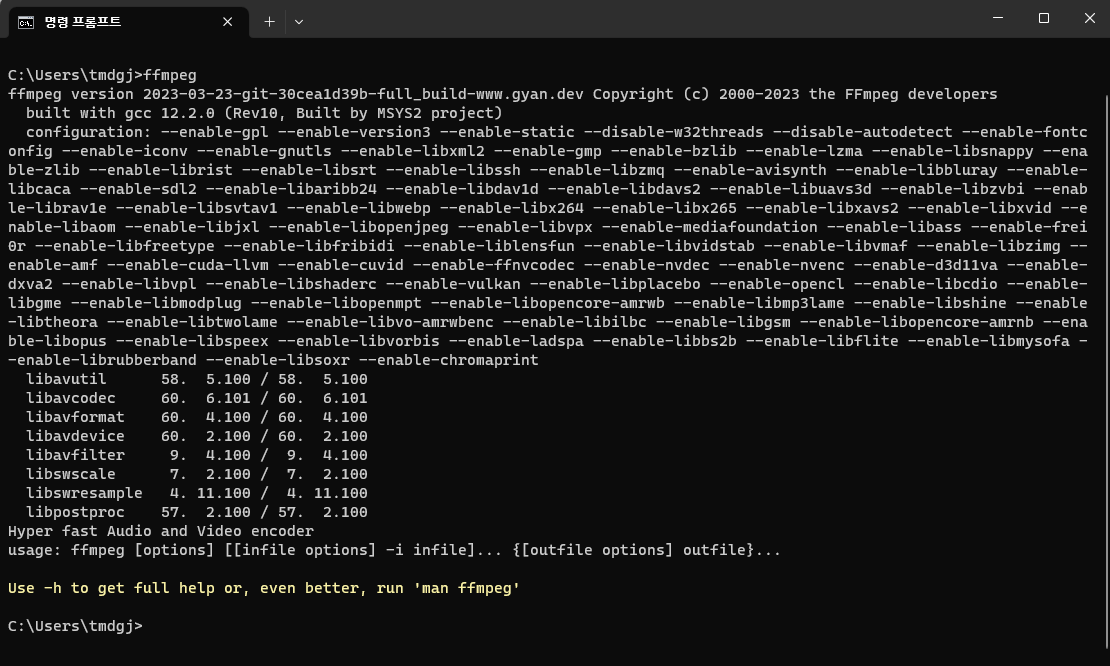Minimize the terminal window

tap(998, 18)
